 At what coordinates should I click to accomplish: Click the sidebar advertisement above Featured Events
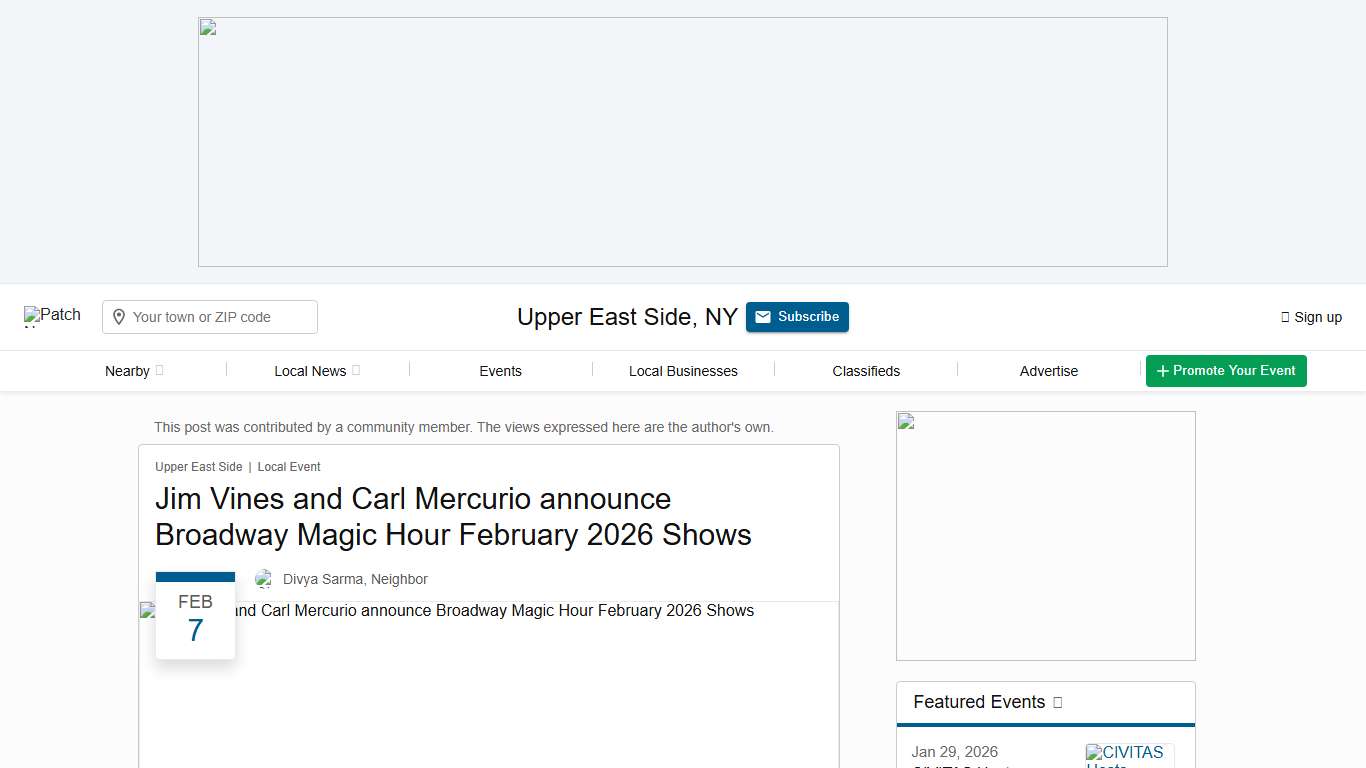[x=1045, y=536]
